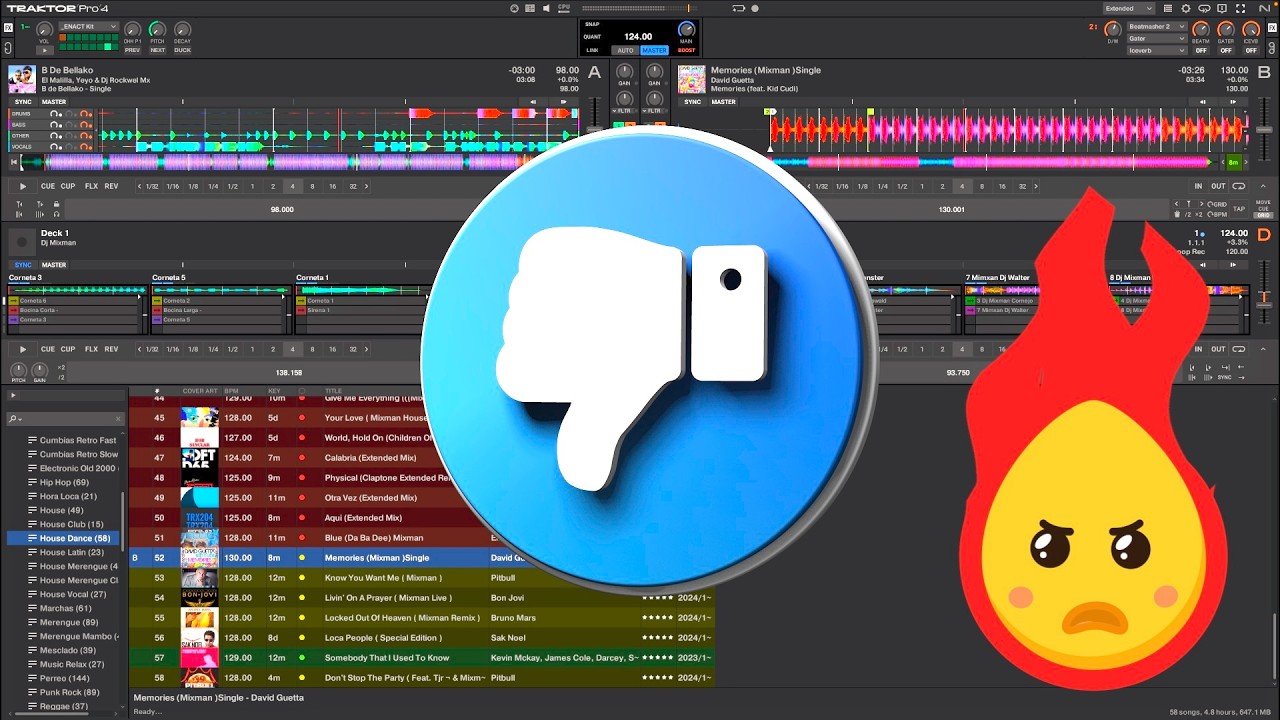Image resolution: width=1280 pixels, height=720 pixels.
Task: Click Deck B active loop icon
Action: [x=1239, y=186]
